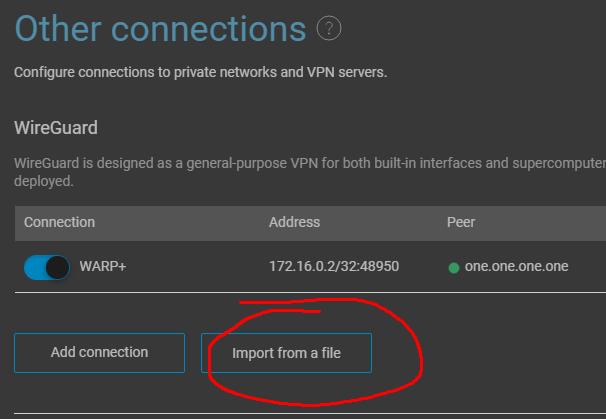Click the empty header area right of Peer
The image size is (606, 419).
point(541,223)
